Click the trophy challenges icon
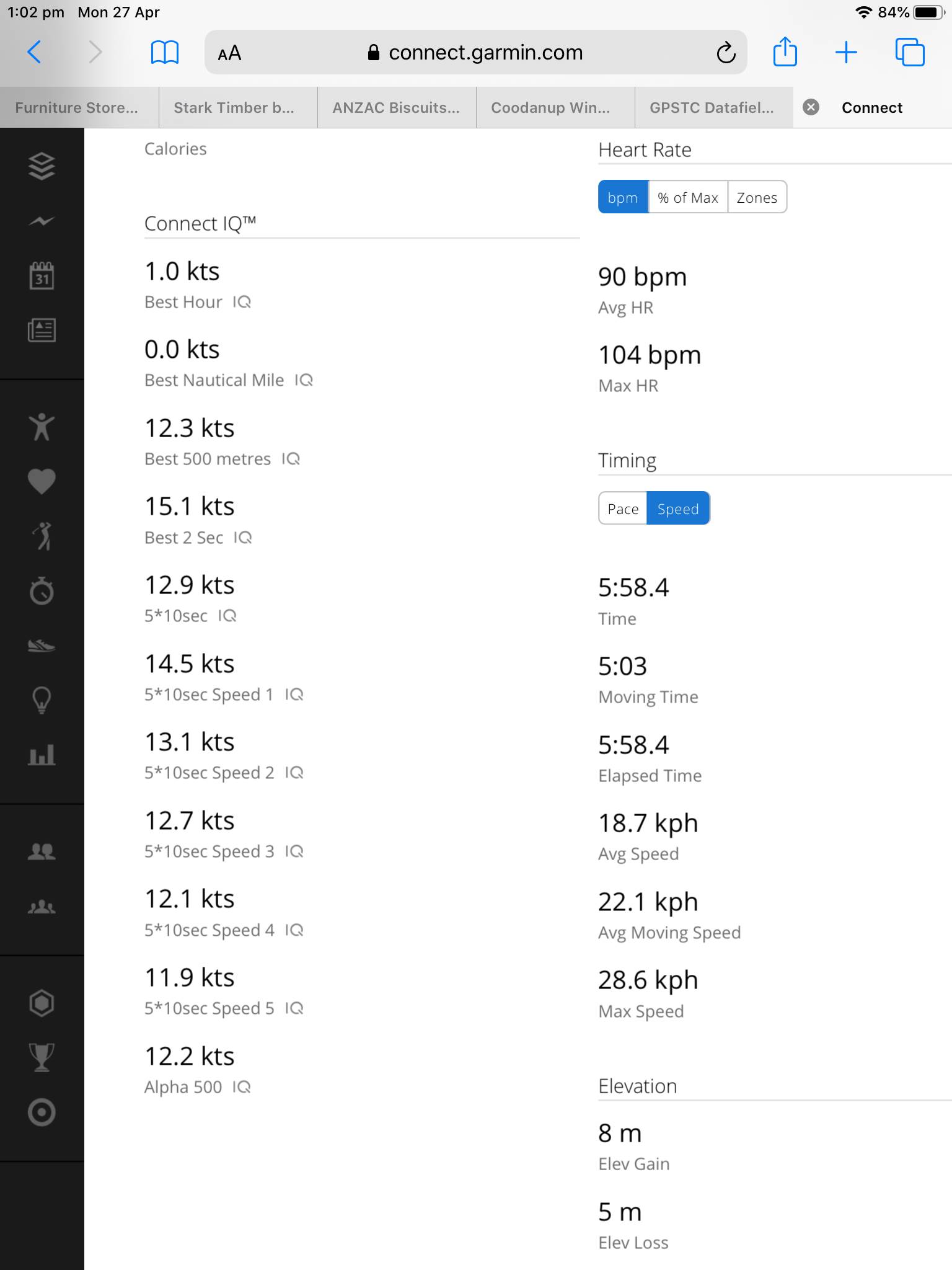The height and width of the screenshot is (1270, 952). pyautogui.click(x=42, y=1057)
